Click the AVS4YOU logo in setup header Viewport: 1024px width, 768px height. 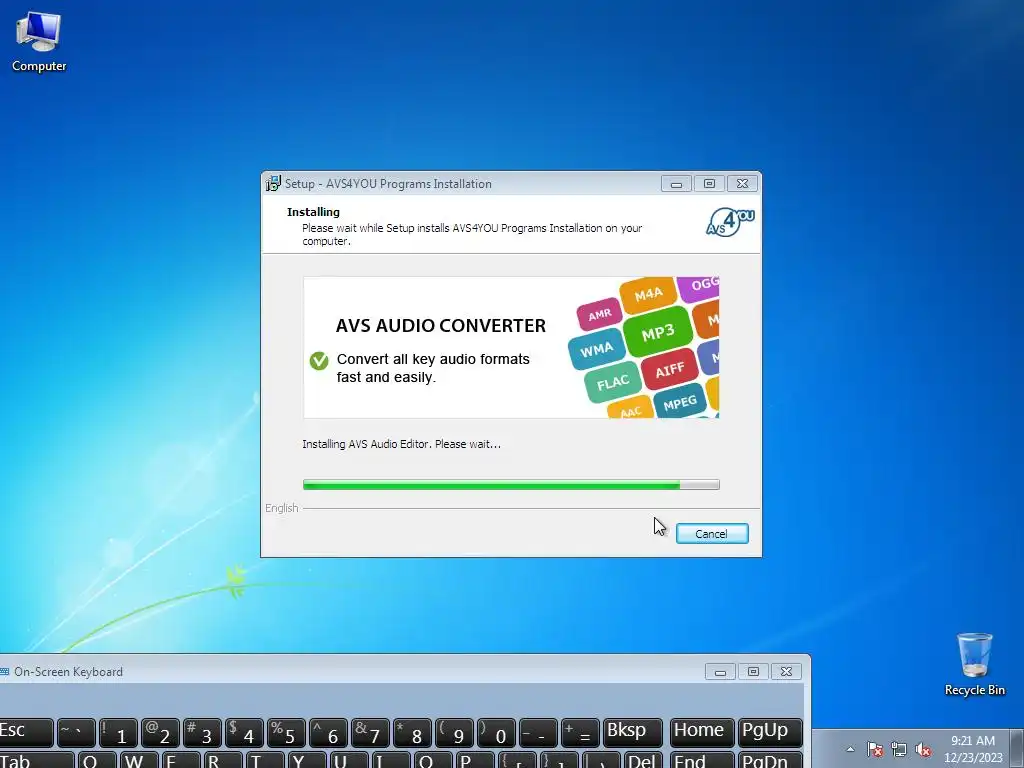pos(730,222)
